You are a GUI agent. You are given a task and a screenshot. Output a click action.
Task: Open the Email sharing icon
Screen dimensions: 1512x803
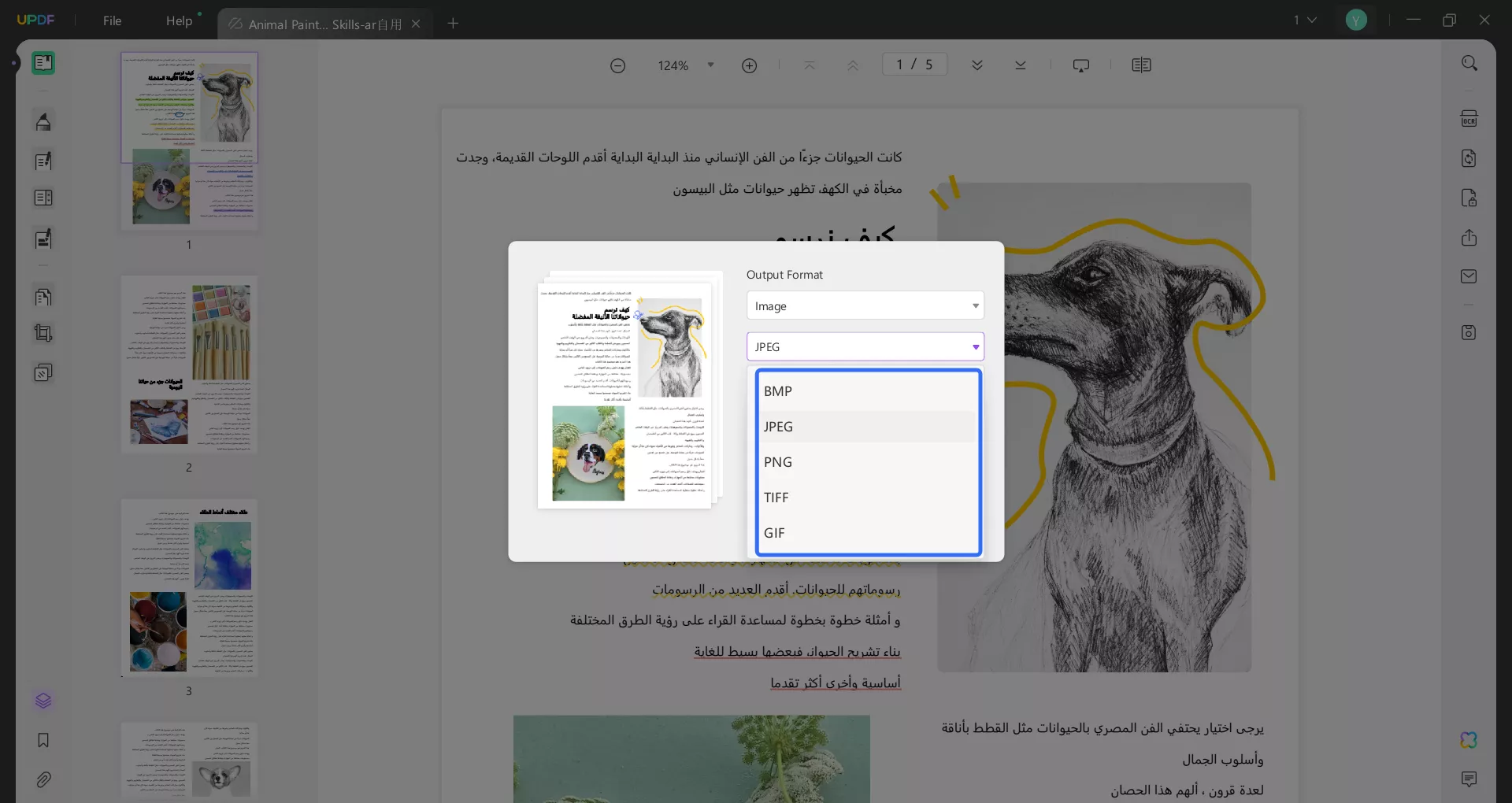[1470, 276]
